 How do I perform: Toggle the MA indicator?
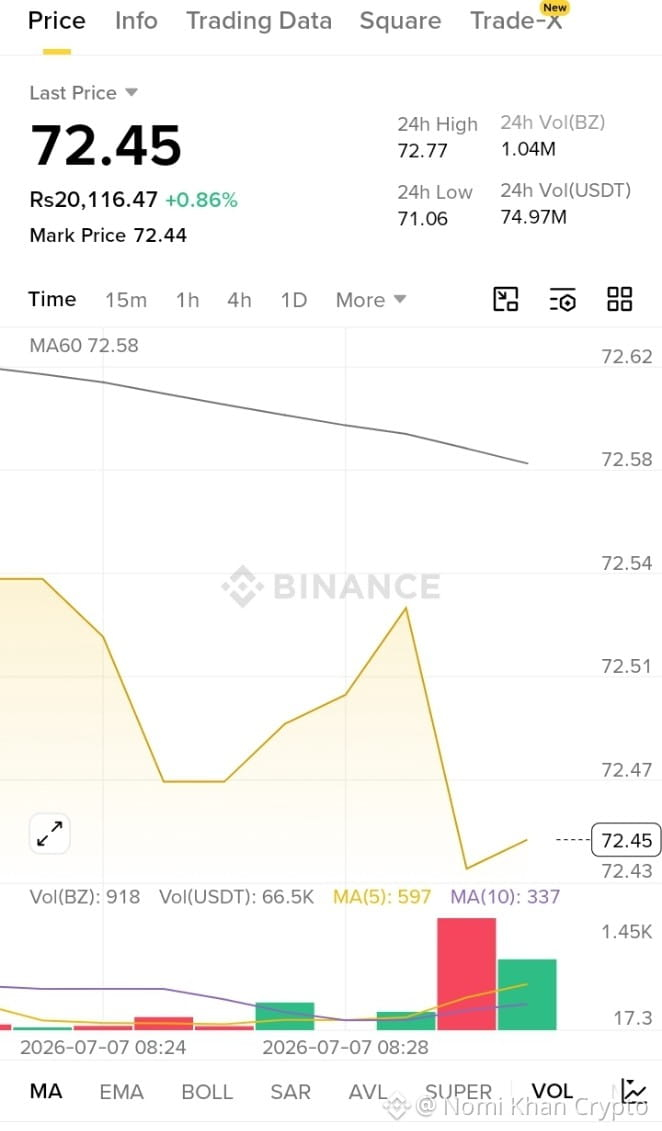45,1091
